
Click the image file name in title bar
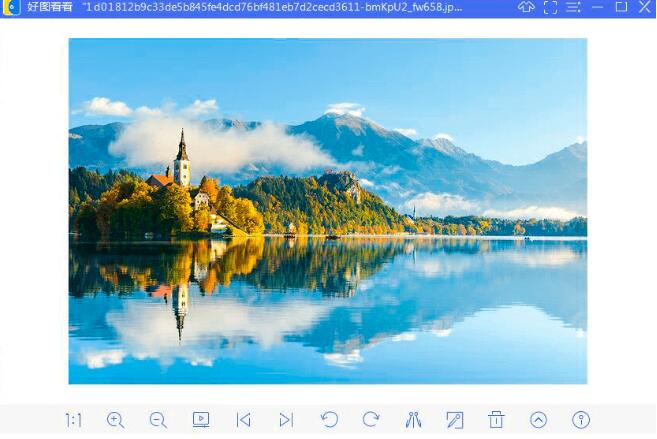tap(270, 7)
